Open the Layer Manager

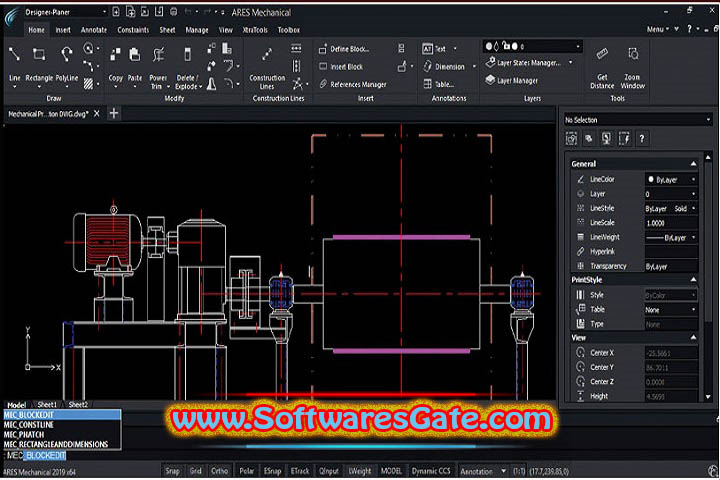point(512,80)
